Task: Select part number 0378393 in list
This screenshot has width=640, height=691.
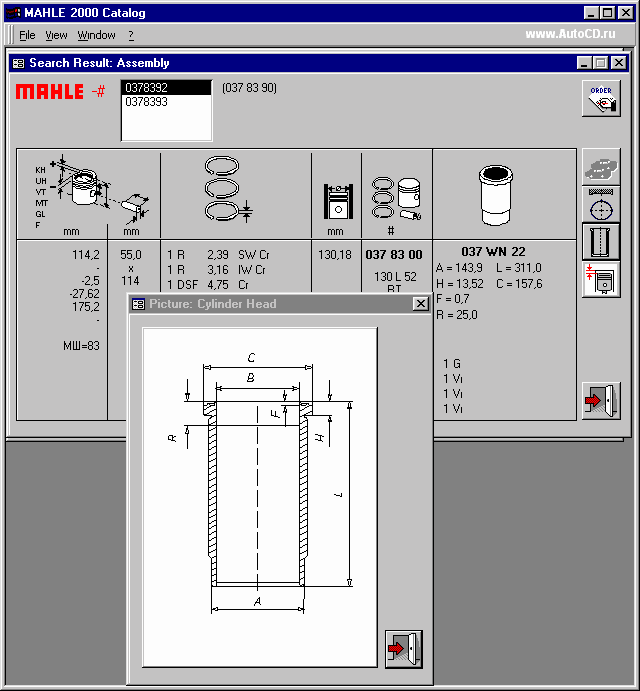Action: point(167,102)
